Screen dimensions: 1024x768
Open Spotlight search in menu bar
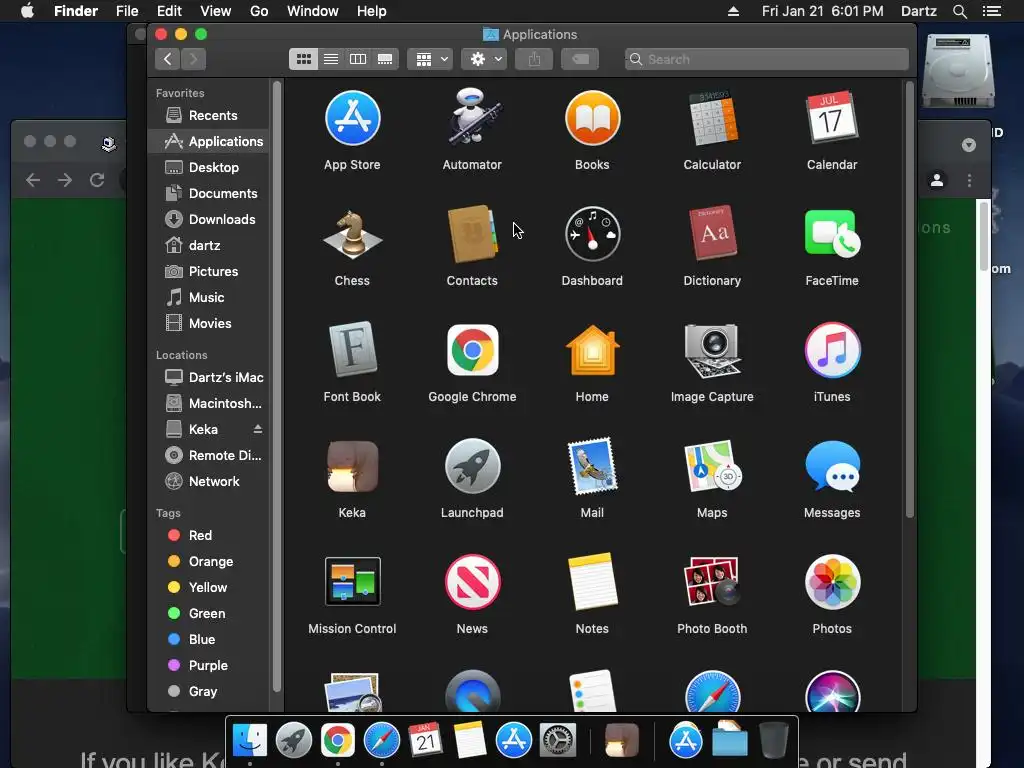click(x=959, y=11)
